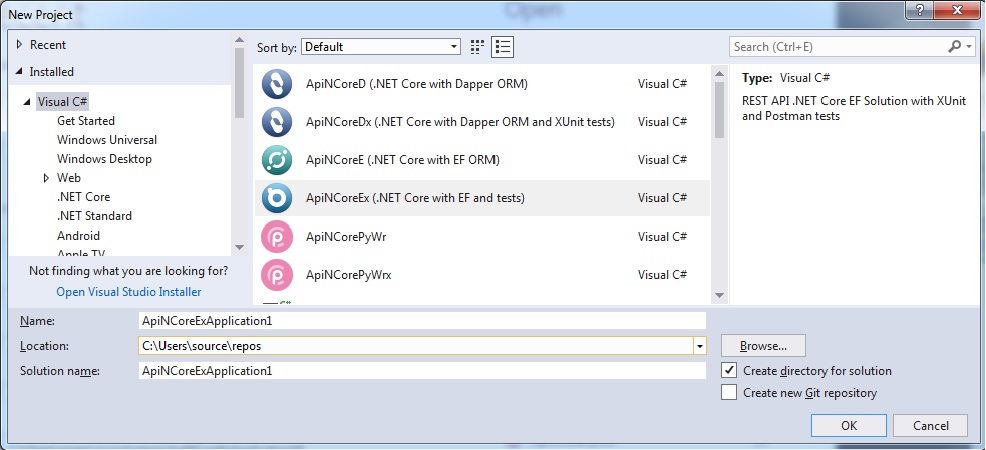986x450 pixels.
Task: Select the ApiNCoreDx template icon
Action: click(x=277, y=122)
